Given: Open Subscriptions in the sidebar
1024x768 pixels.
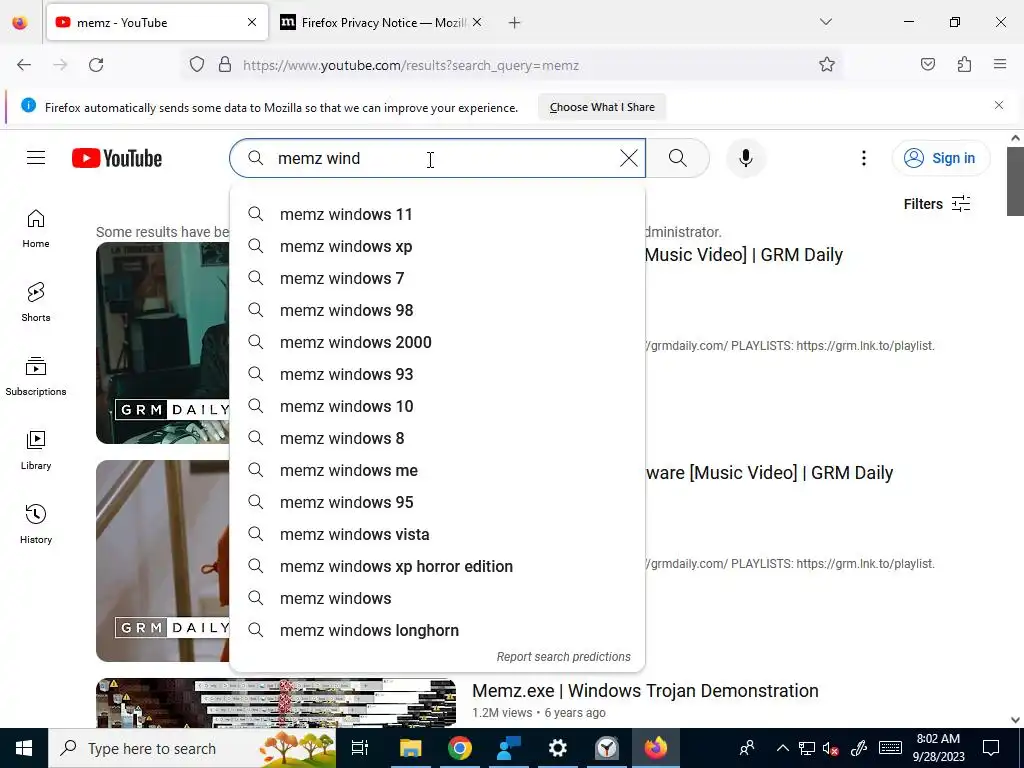Looking at the screenshot, I should pos(36,377).
